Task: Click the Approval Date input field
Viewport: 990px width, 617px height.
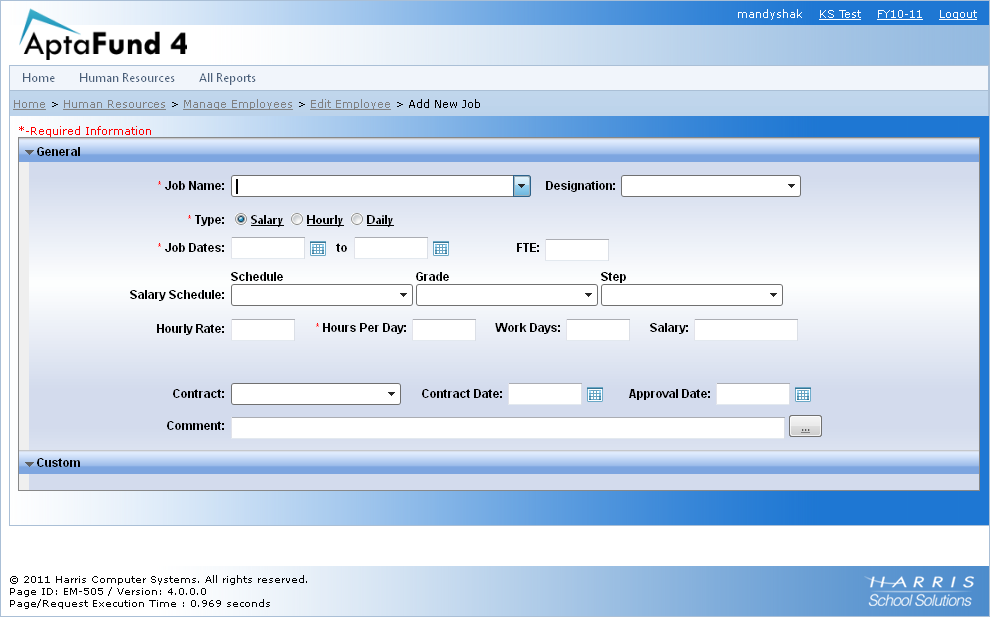Action: (x=753, y=394)
